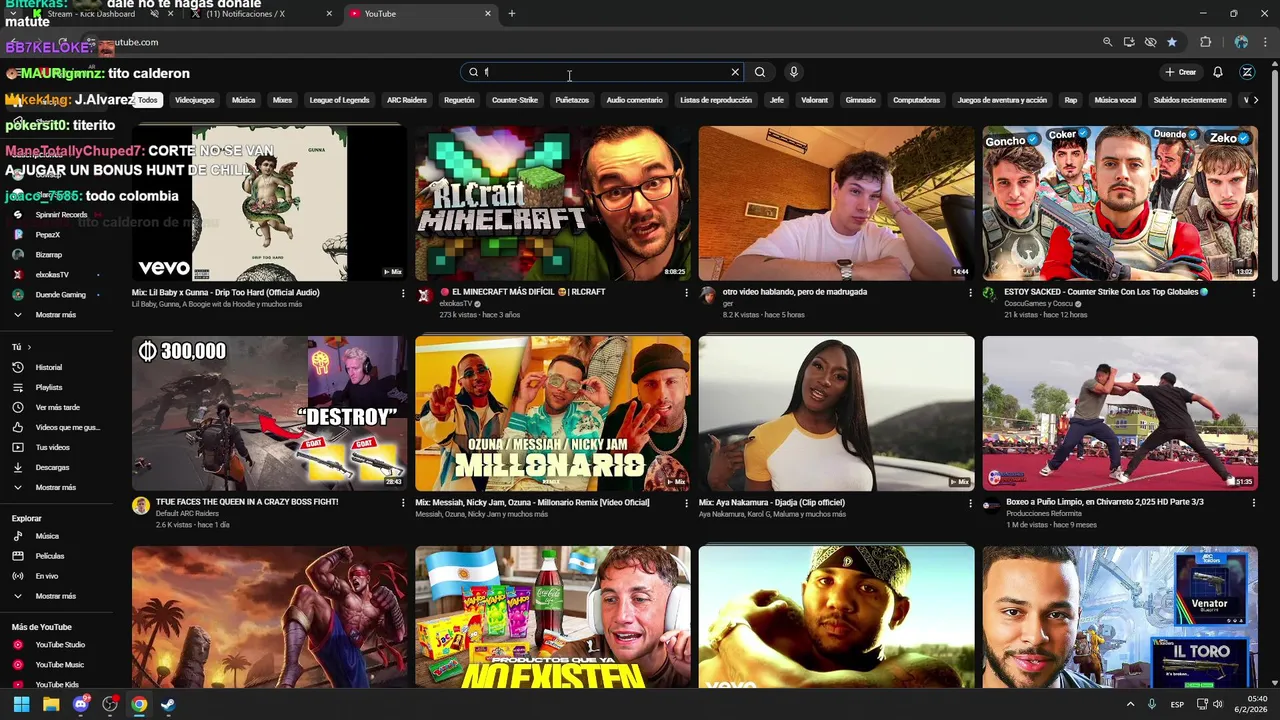Screen dimensions: 1280x720
Task: Open options for TFUE boss fight video
Action: click(403, 503)
